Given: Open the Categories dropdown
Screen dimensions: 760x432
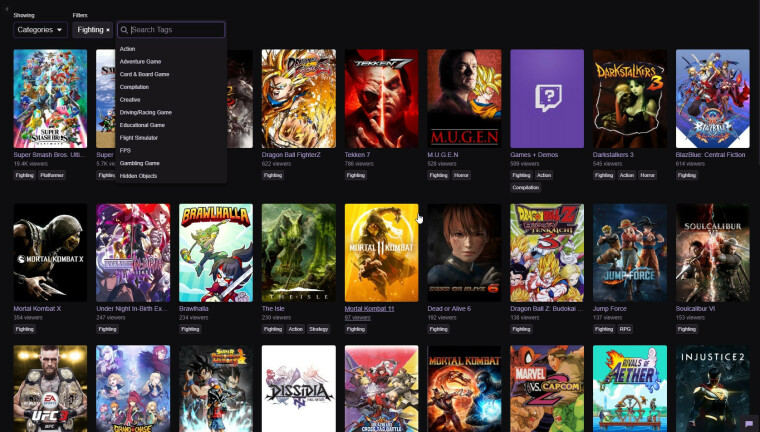Looking at the screenshot, I should [40, 30].
